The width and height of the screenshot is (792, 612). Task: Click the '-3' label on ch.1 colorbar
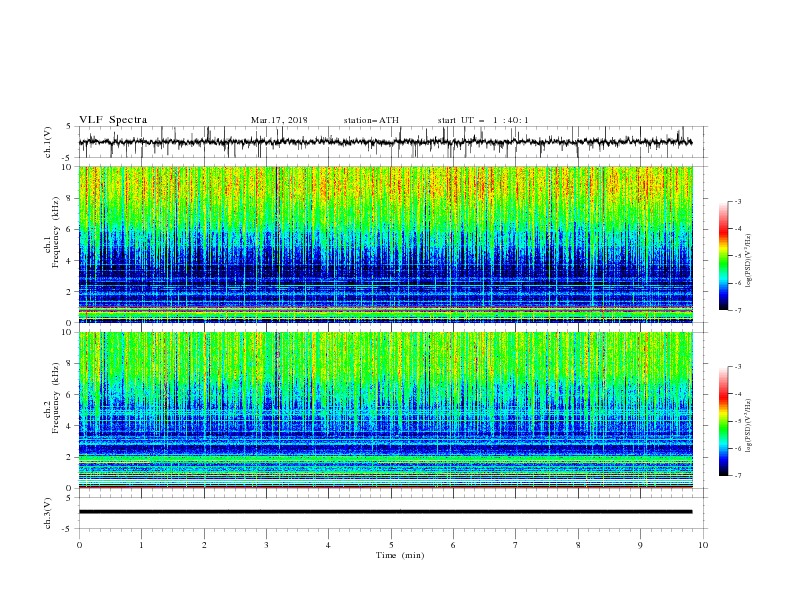point(737,201)
